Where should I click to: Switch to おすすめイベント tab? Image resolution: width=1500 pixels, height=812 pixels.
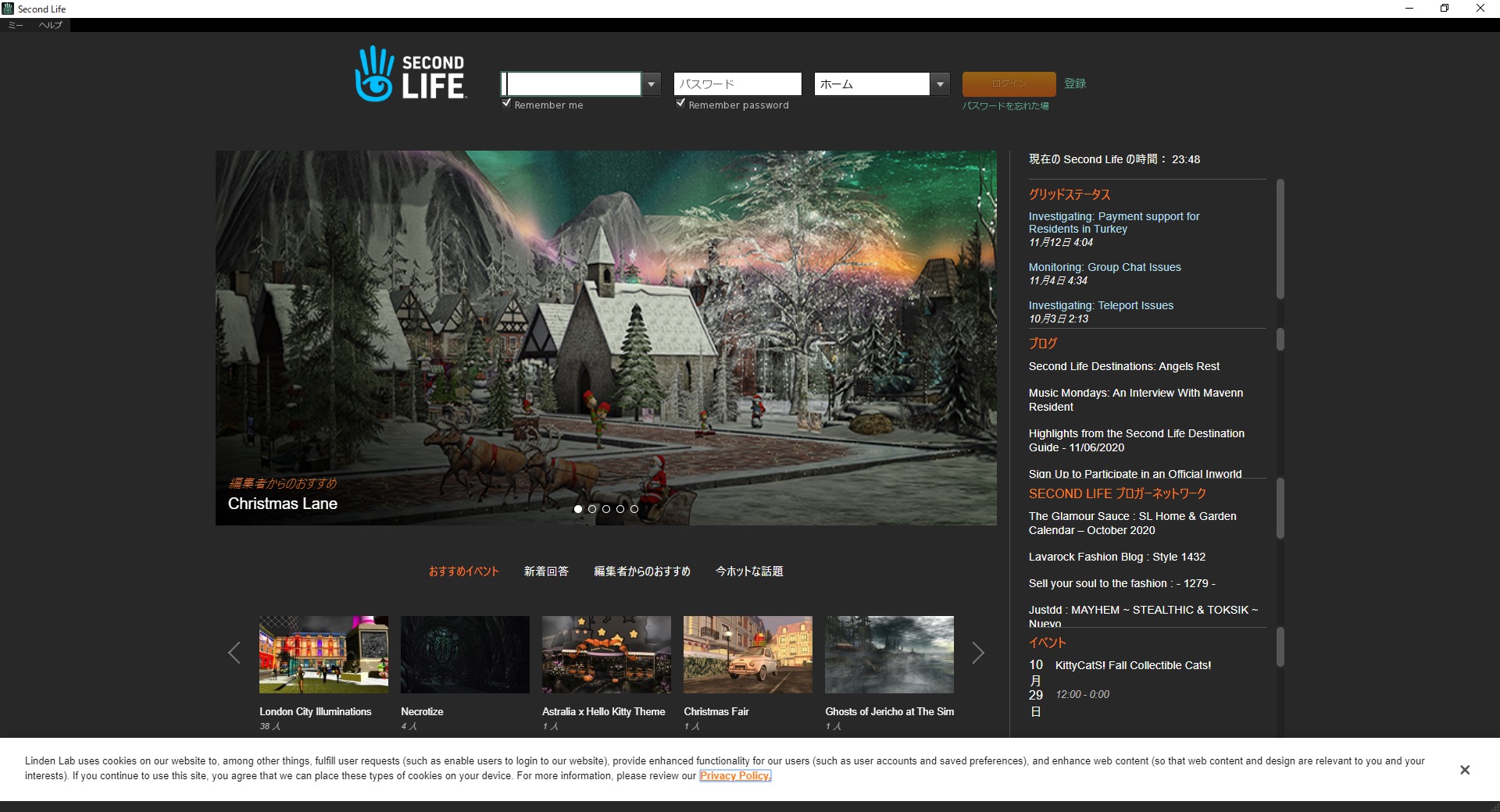pyautogui.click(x=463, y=572)
